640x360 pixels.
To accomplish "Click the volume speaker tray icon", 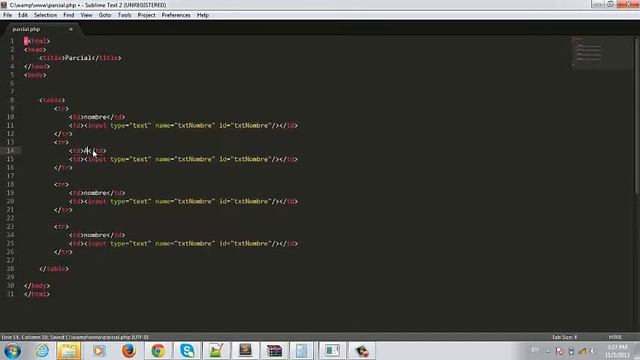I will (592, 351).
